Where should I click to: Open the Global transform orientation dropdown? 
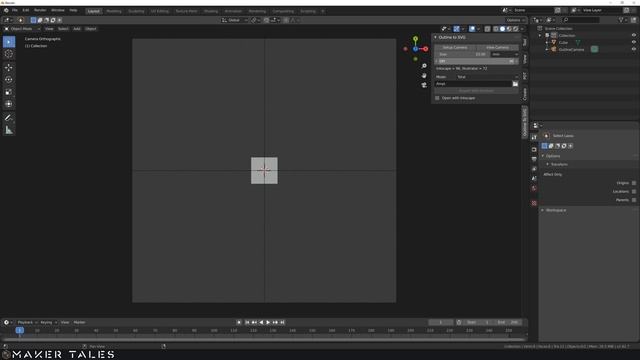(x=235, y=20)
